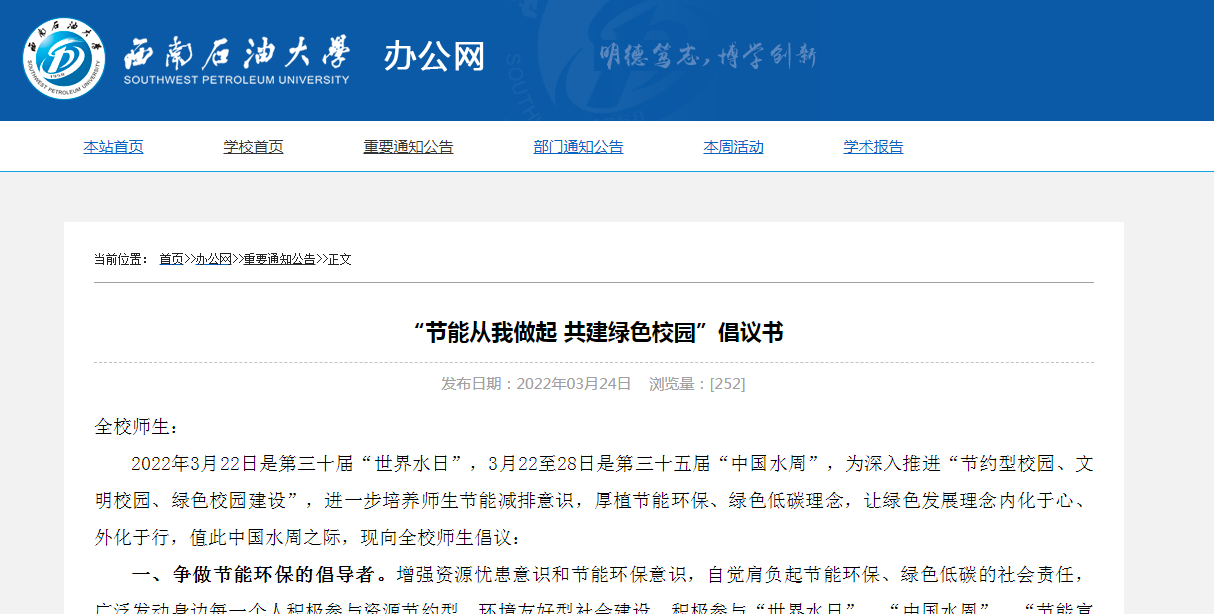This screenshot has width=1214, height=614.
Task: Click the 明德笃志 博学创新 motto
Action: (708, 56)
